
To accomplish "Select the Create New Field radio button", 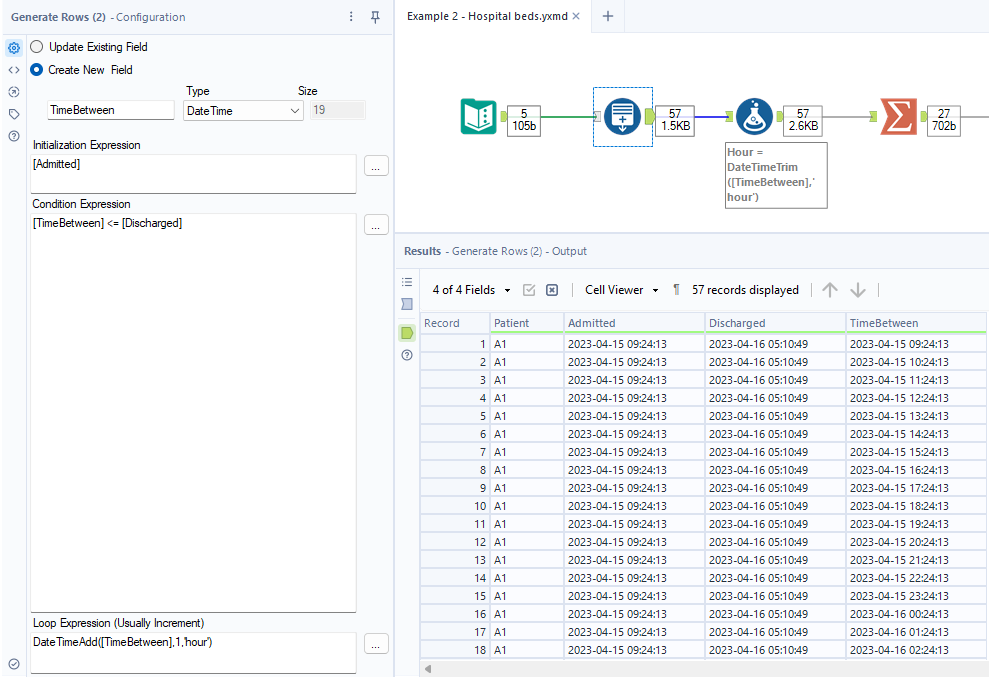I will (37, 70).
